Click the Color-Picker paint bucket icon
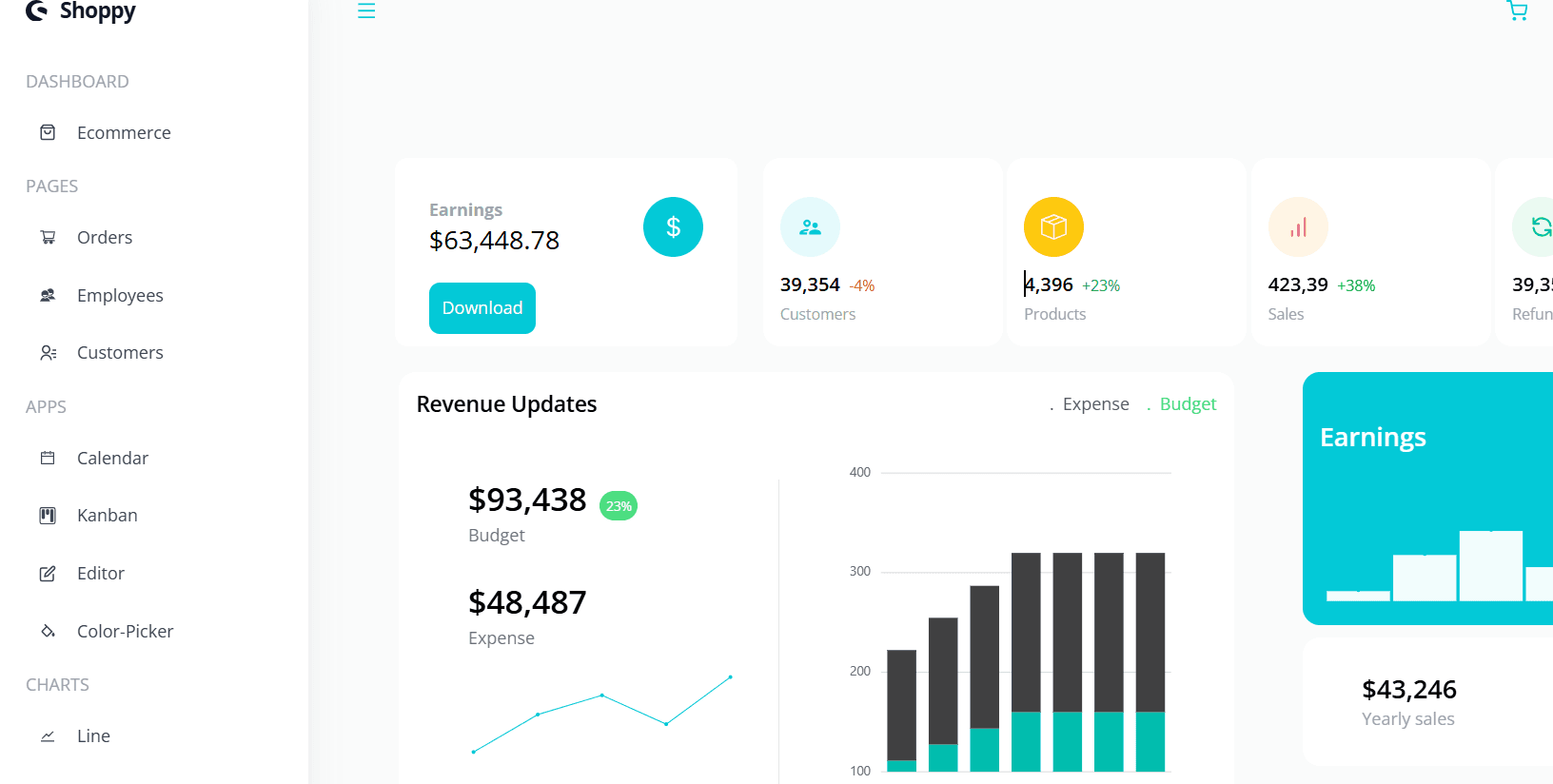 pos(48,631)
